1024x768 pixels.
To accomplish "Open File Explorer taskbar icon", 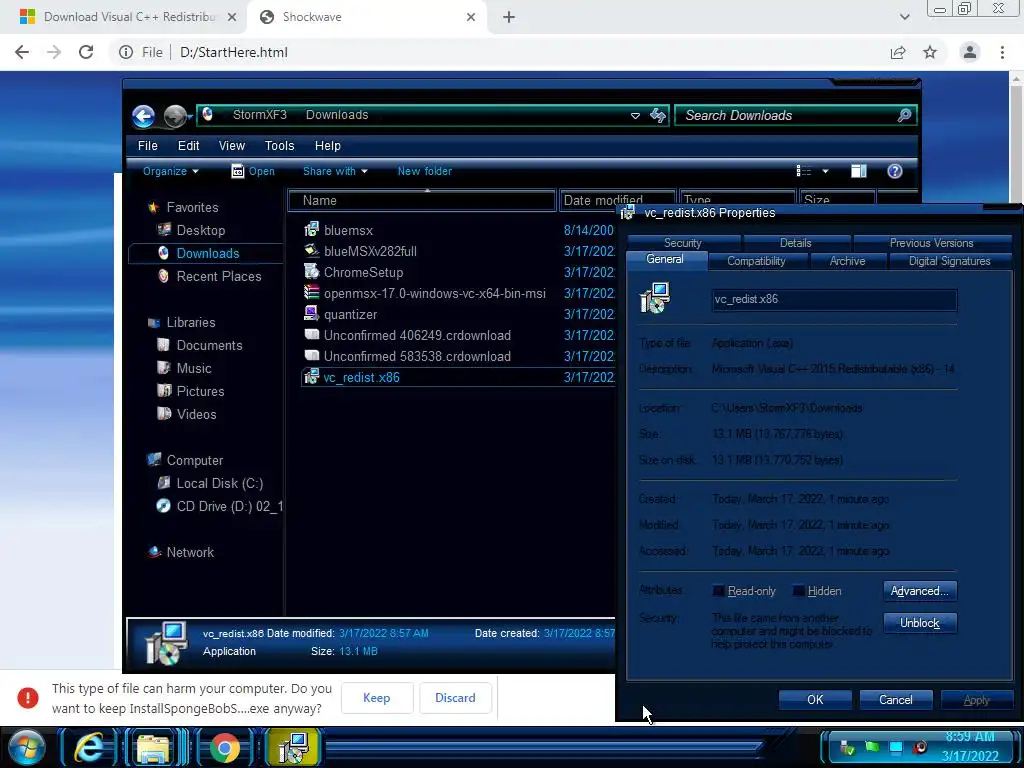I will coord(152,748).
